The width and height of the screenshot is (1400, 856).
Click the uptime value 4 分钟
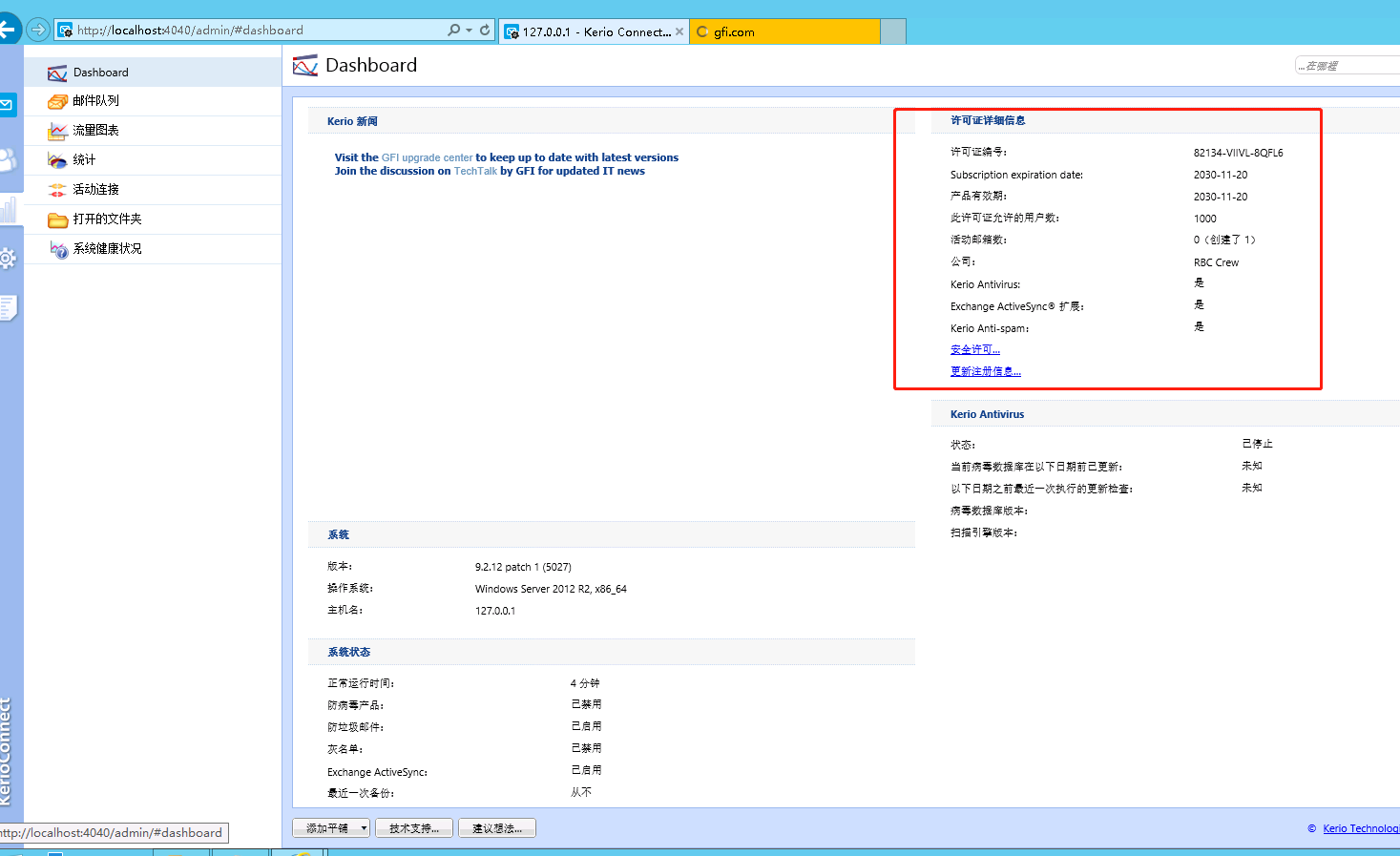click(585, 683)
